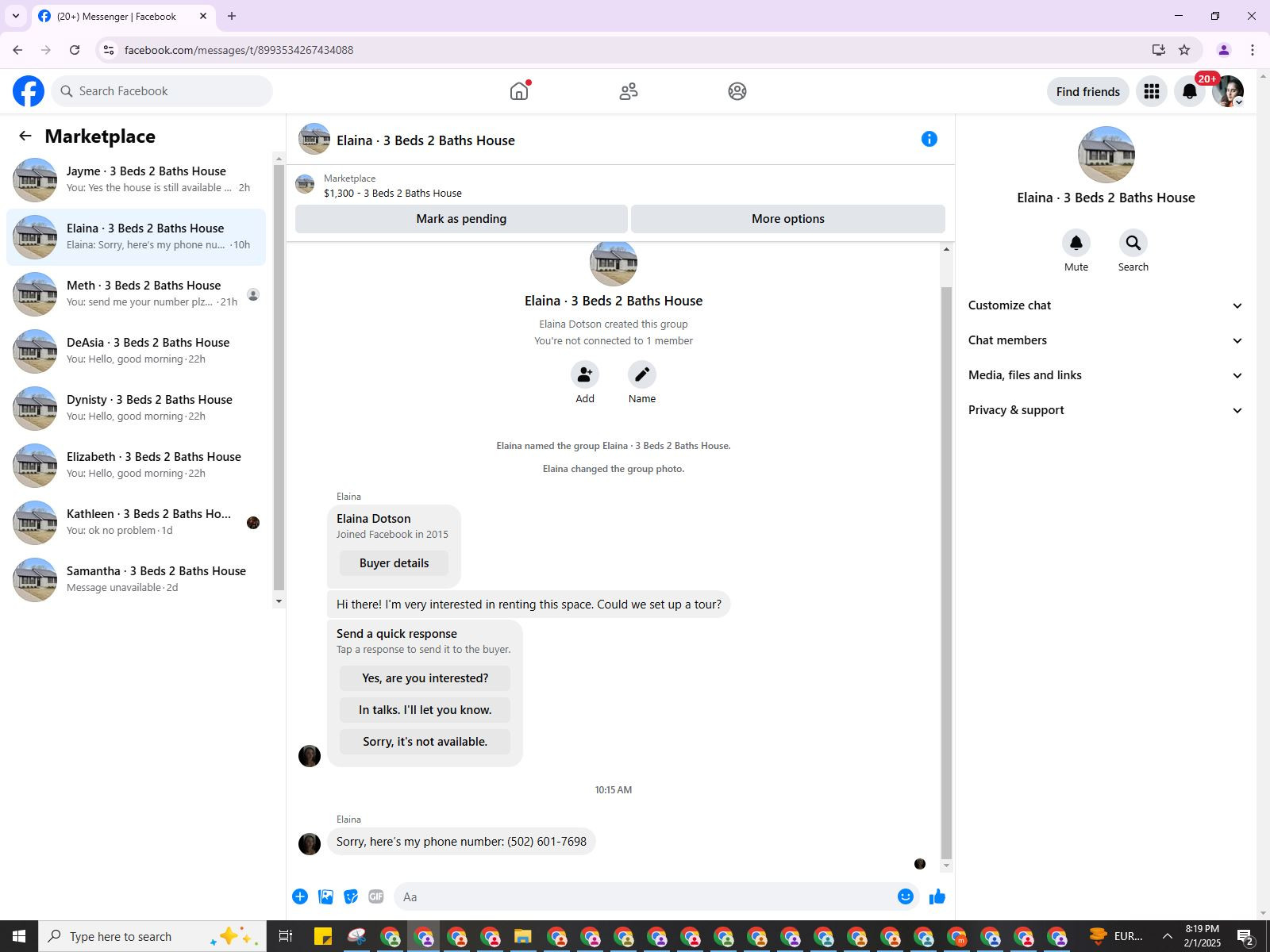Expand Privacy & support section
The image size is (1270, 952).
(x=1105, y=410)
